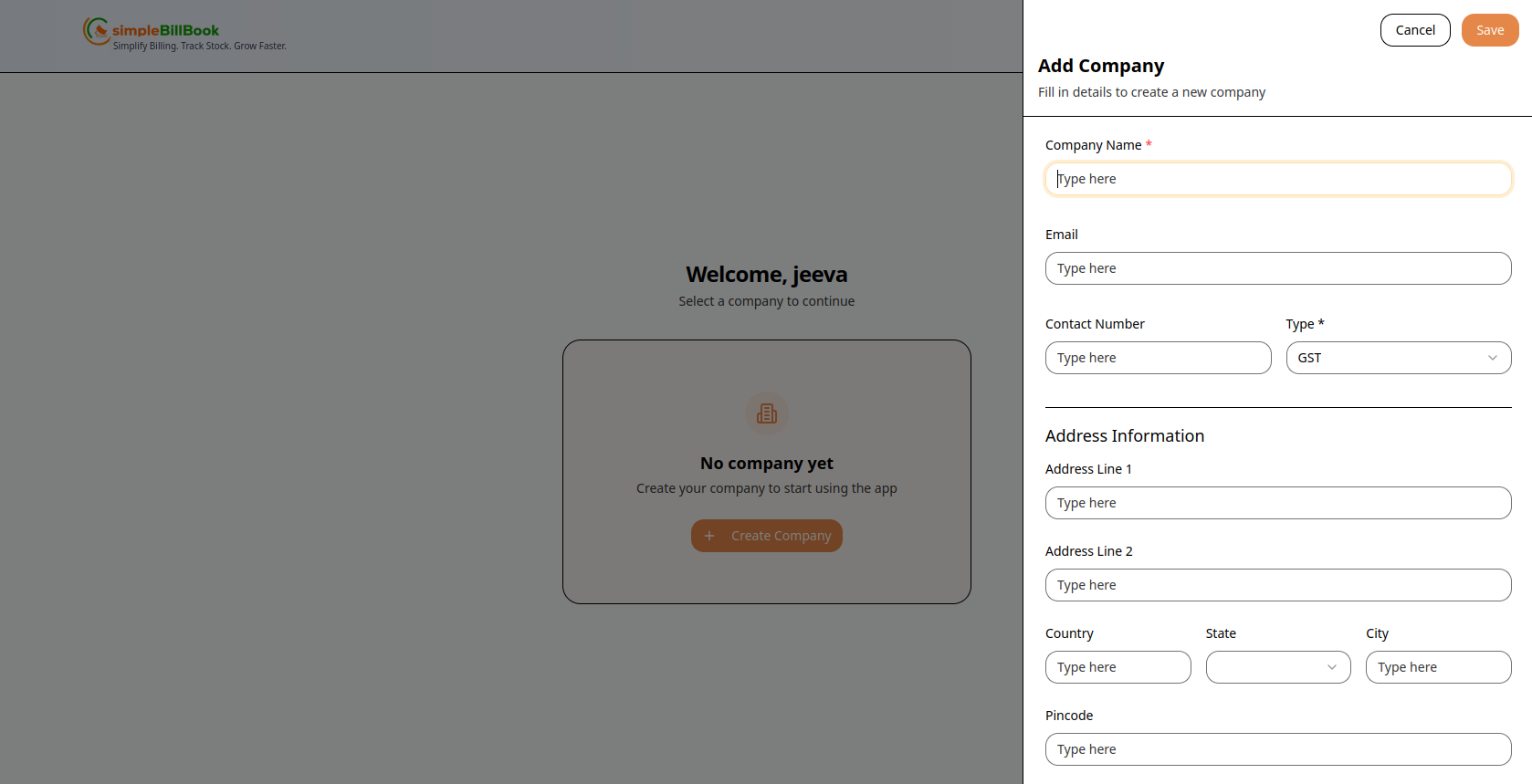This screenshot has height=784, width=1532.
Task: Focus the Company Name input field
Action: pos(1278,179)
